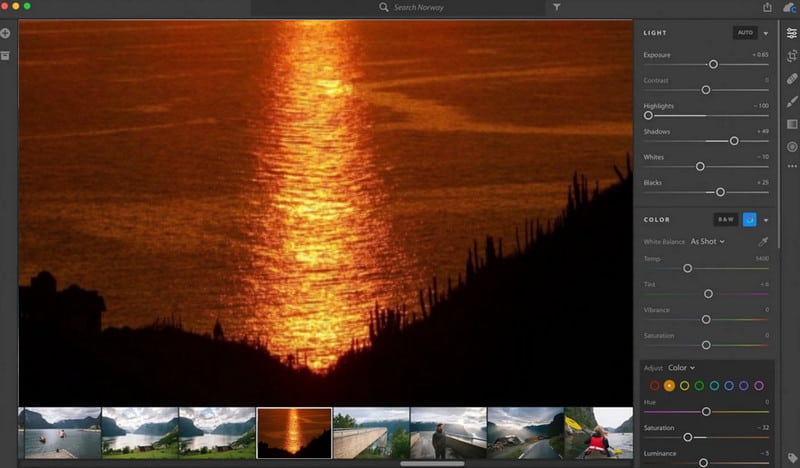Click the search magnifier icon
This screenshot has height=468, width=800.
coord(383,7)
